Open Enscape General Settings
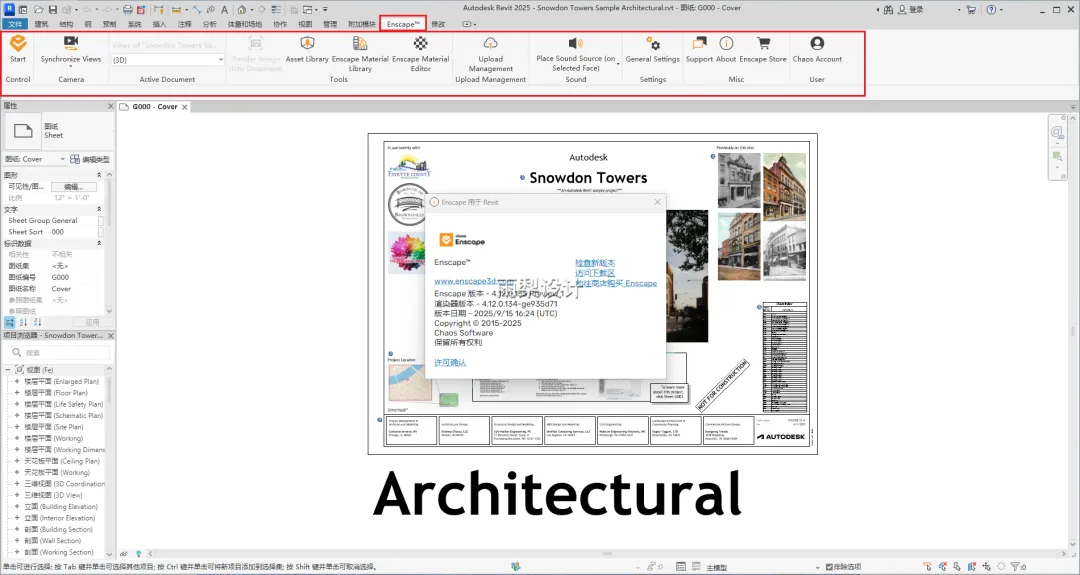Viewport: 1080px width, 575px height. (x=652, y=48)
